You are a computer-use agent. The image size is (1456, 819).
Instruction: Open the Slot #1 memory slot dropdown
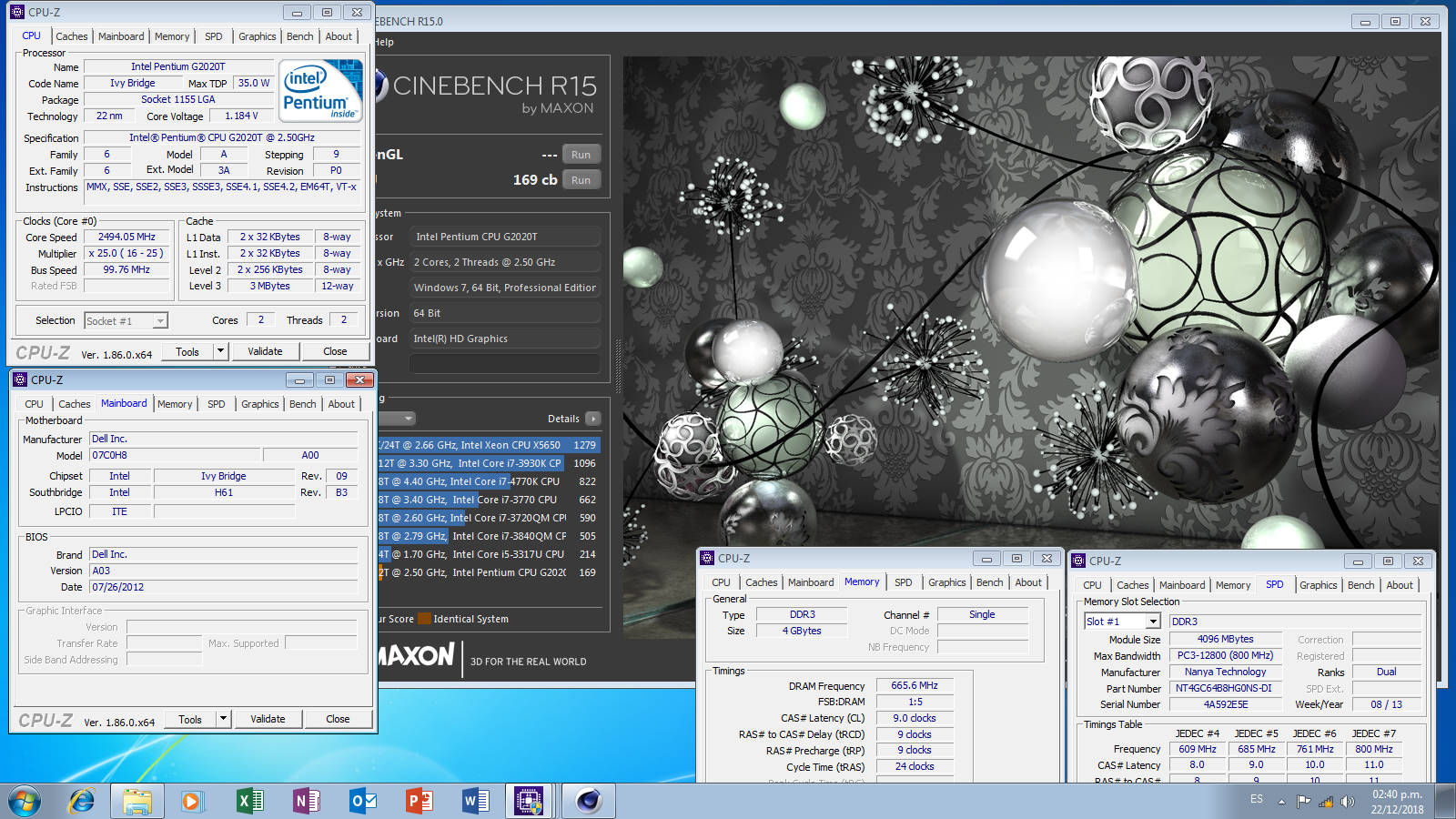coord(1153,622)
